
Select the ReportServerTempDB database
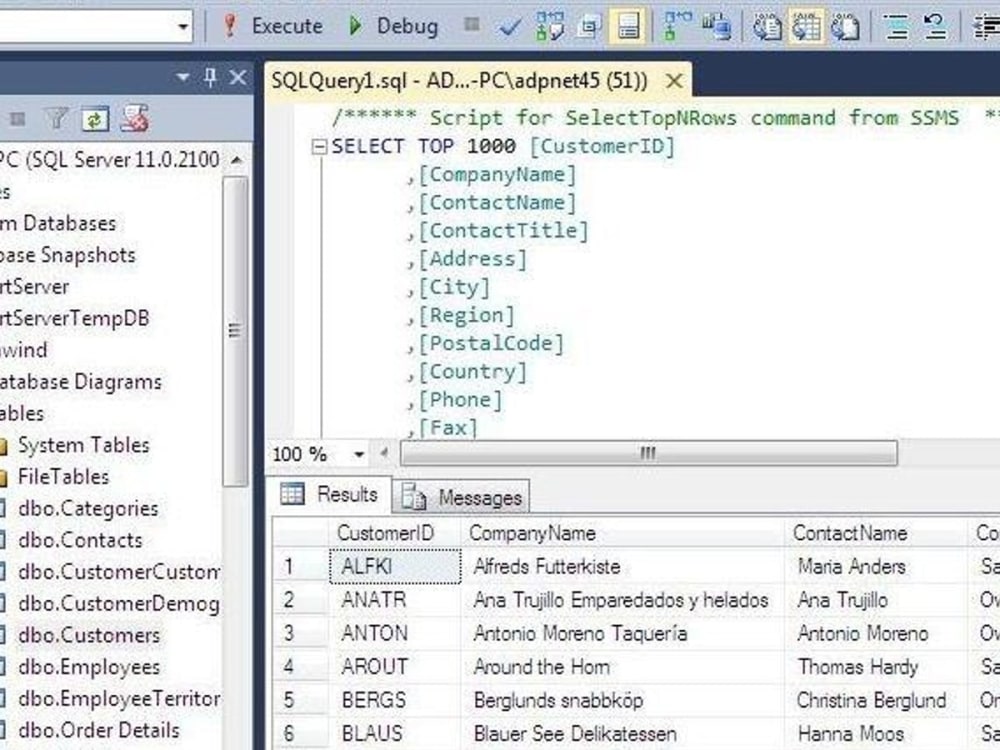(x=74, y=318)
